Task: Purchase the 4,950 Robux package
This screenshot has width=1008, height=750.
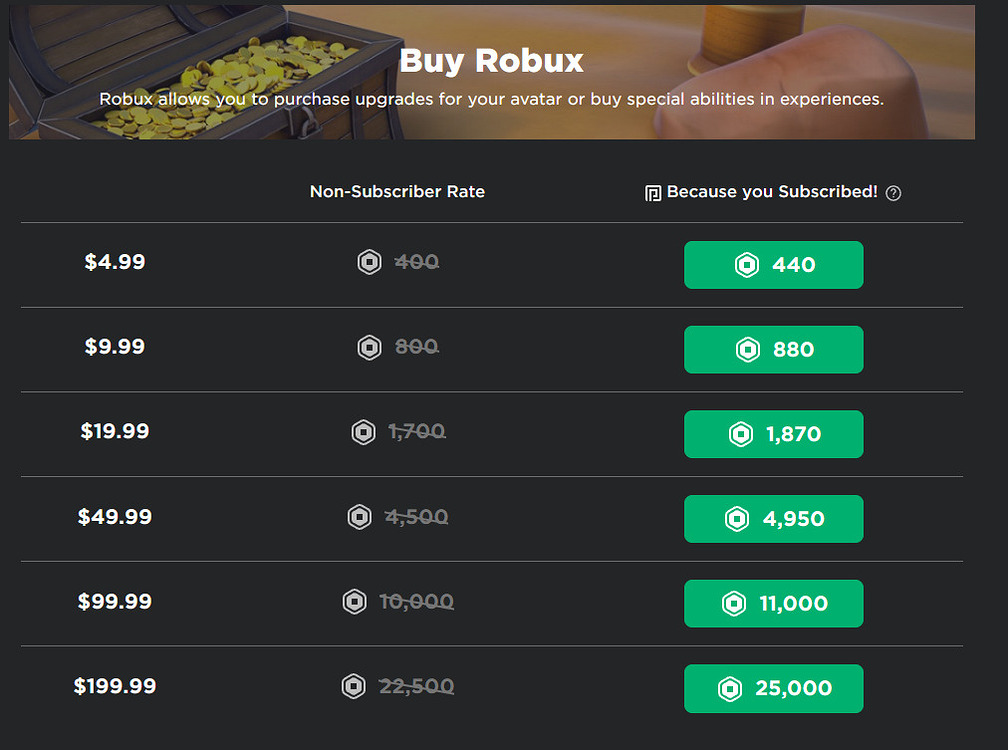Action: [x=773, y=519]
